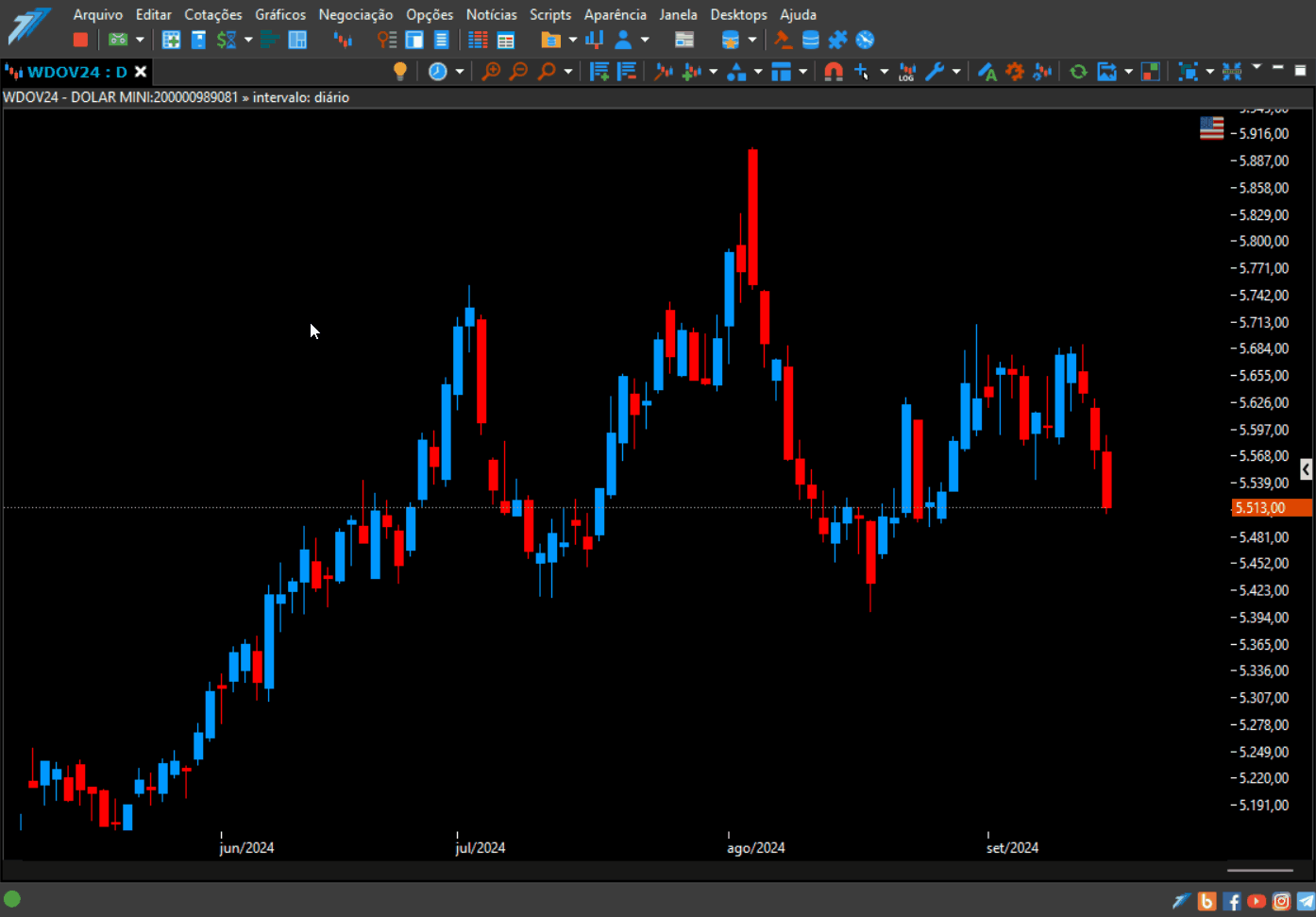Image resolution: width=1316 pixels, height=917 pixels.
Task: Click the remove-indicator icon with red minus
Action: tap(626, 72)
